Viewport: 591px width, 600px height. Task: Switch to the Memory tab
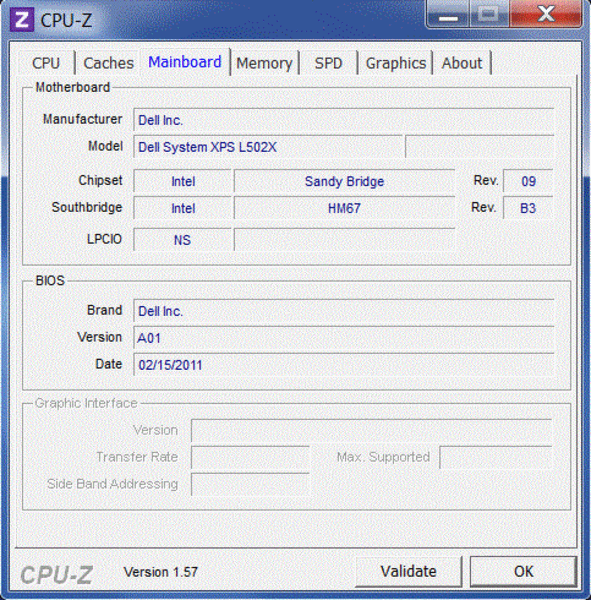(x=264, y=63)
